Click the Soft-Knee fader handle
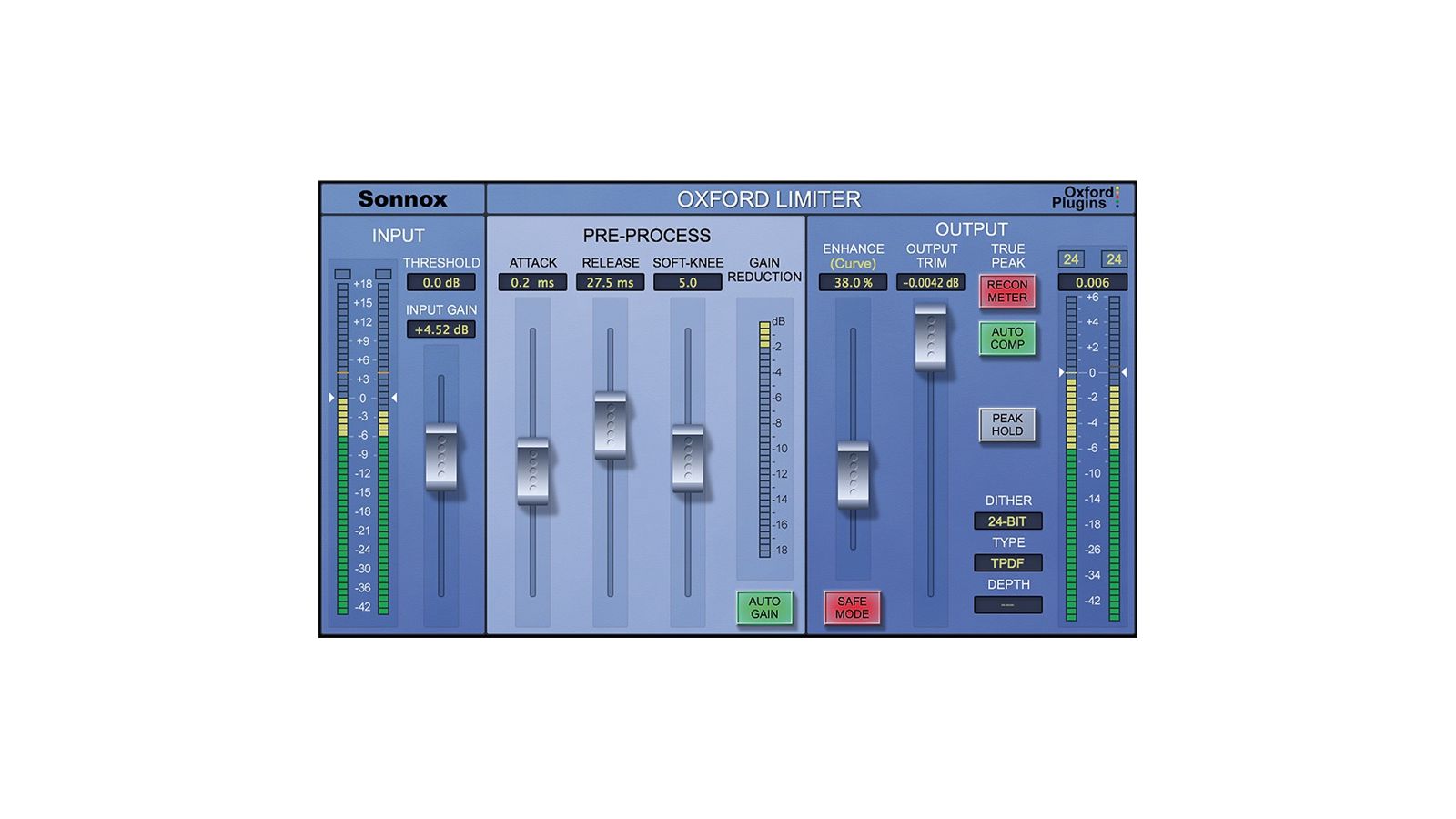1456x819 pixels. click(688, 458)
